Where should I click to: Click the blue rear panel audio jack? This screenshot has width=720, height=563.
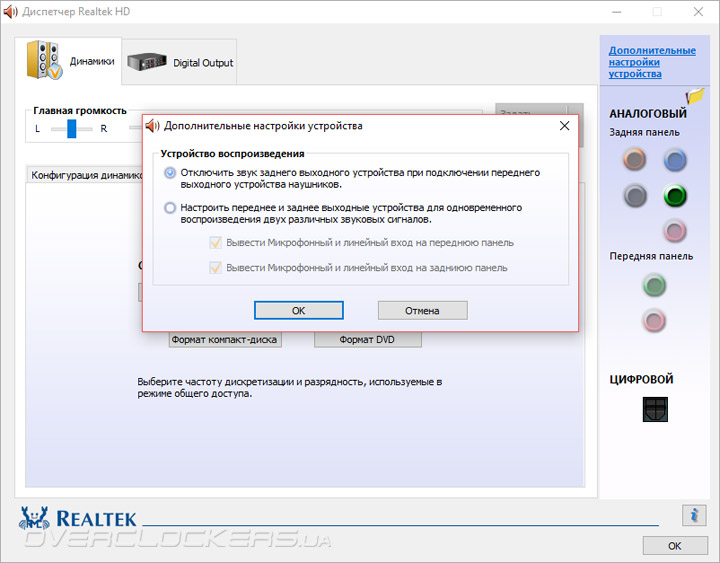tap(675, 160)
